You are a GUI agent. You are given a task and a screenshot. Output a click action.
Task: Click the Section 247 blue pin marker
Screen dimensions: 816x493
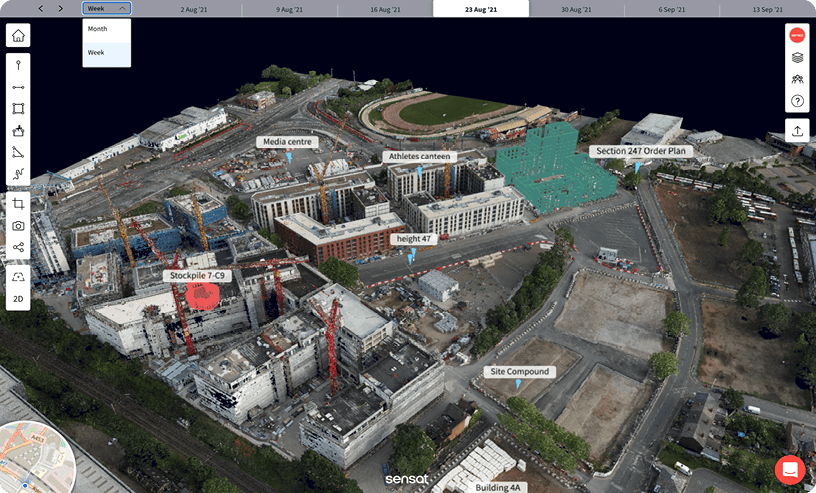[x=637, y=168]
